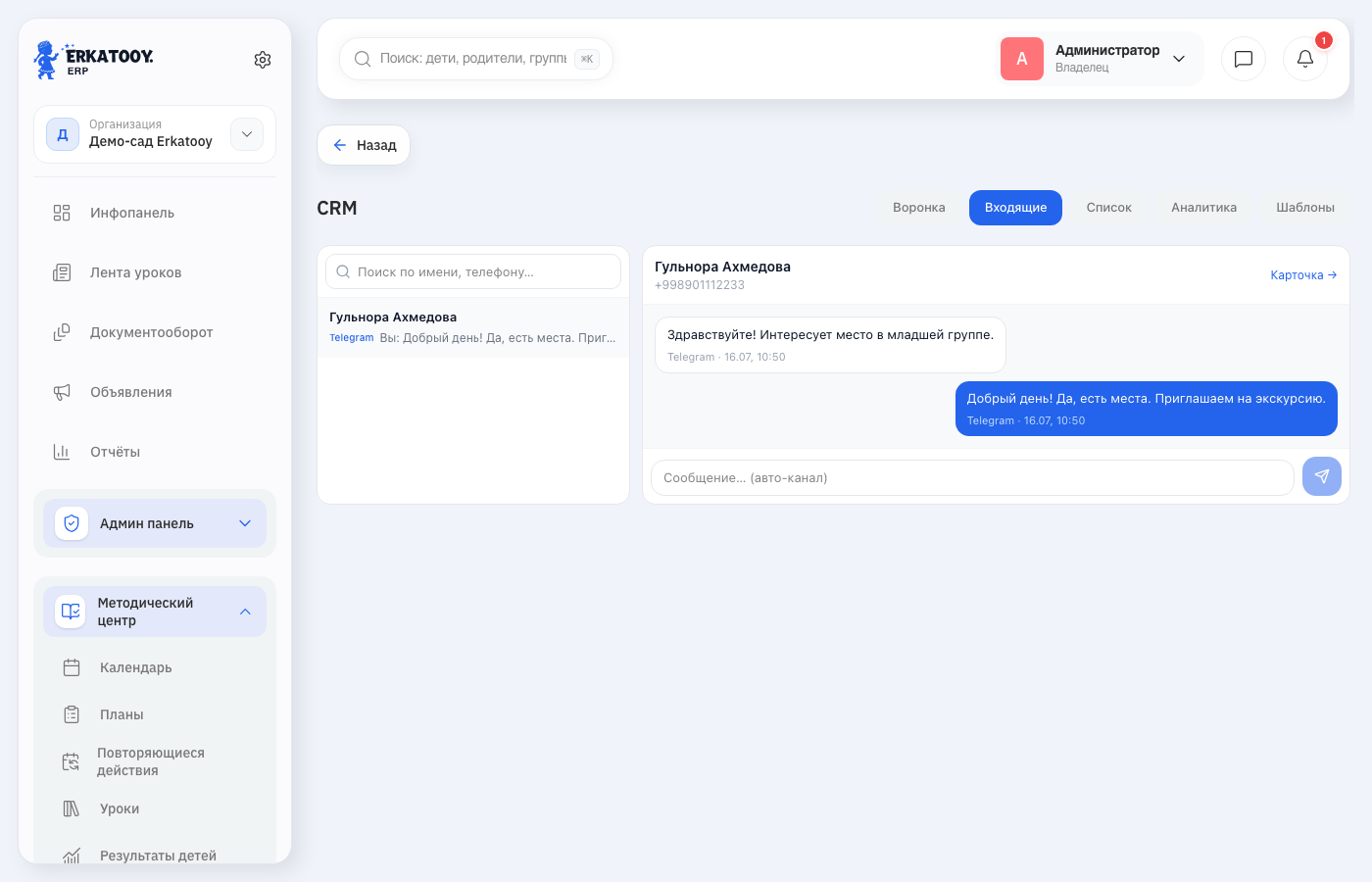Click the CRM page heading
The height and width of the screenshot is (882, 1372).
337,208
